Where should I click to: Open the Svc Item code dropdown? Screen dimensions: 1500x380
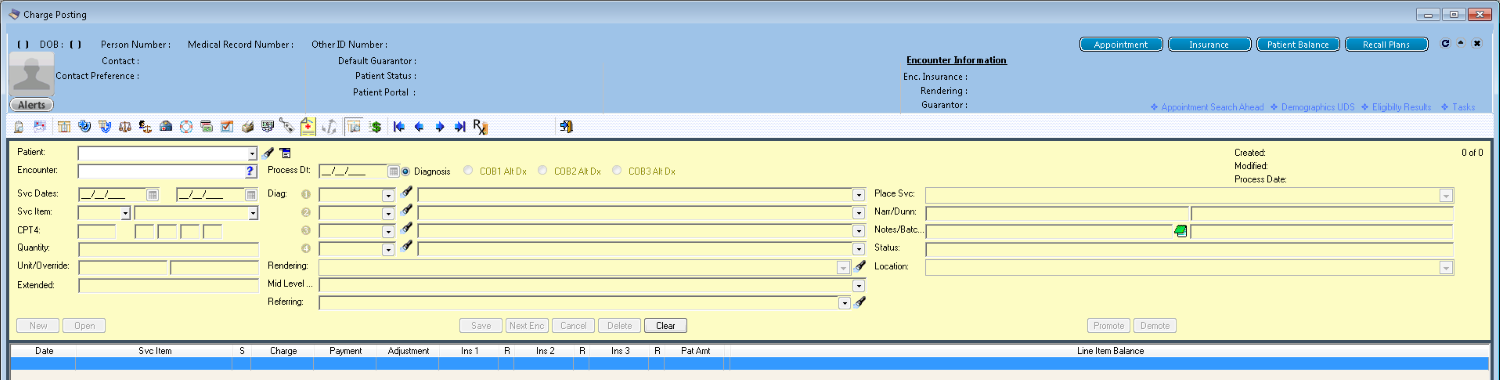click(125, 213)
